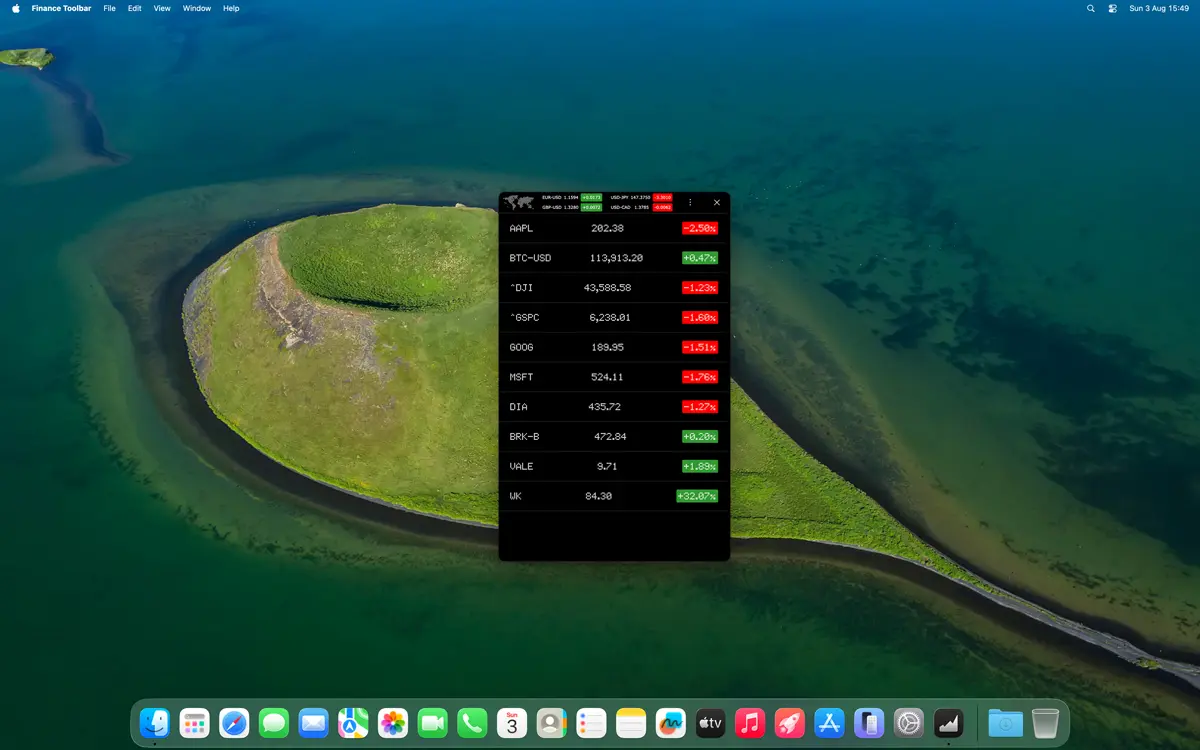Select the AAPL ticker symbol
Image resolution: width=1200 pixels, height=750 pixels.
coord(521,228)
